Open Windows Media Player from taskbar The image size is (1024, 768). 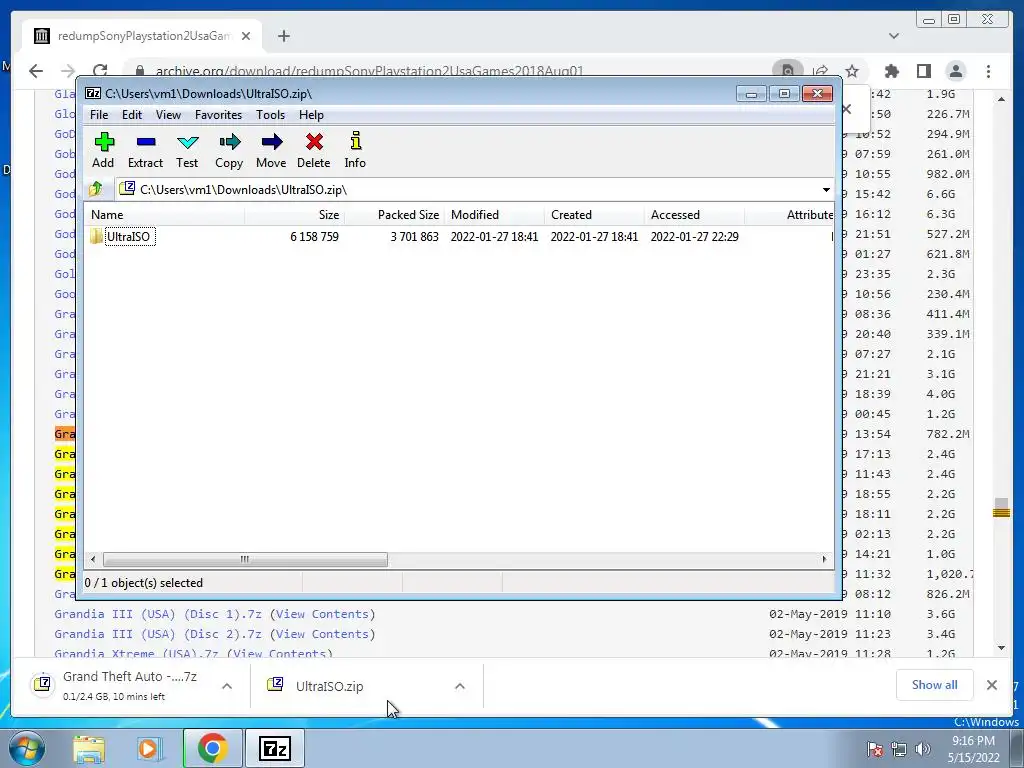(x=150, y=749)
